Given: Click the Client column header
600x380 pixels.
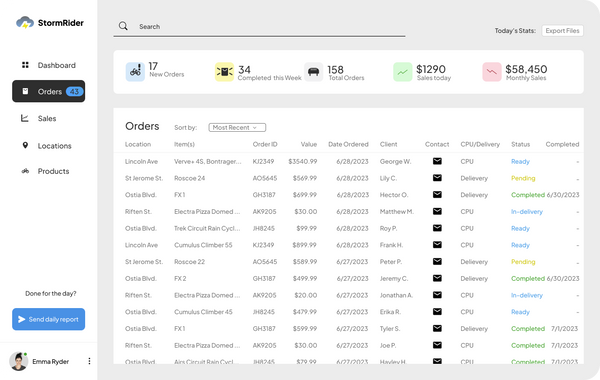Looking at the screenshot, I should [388, 144].
